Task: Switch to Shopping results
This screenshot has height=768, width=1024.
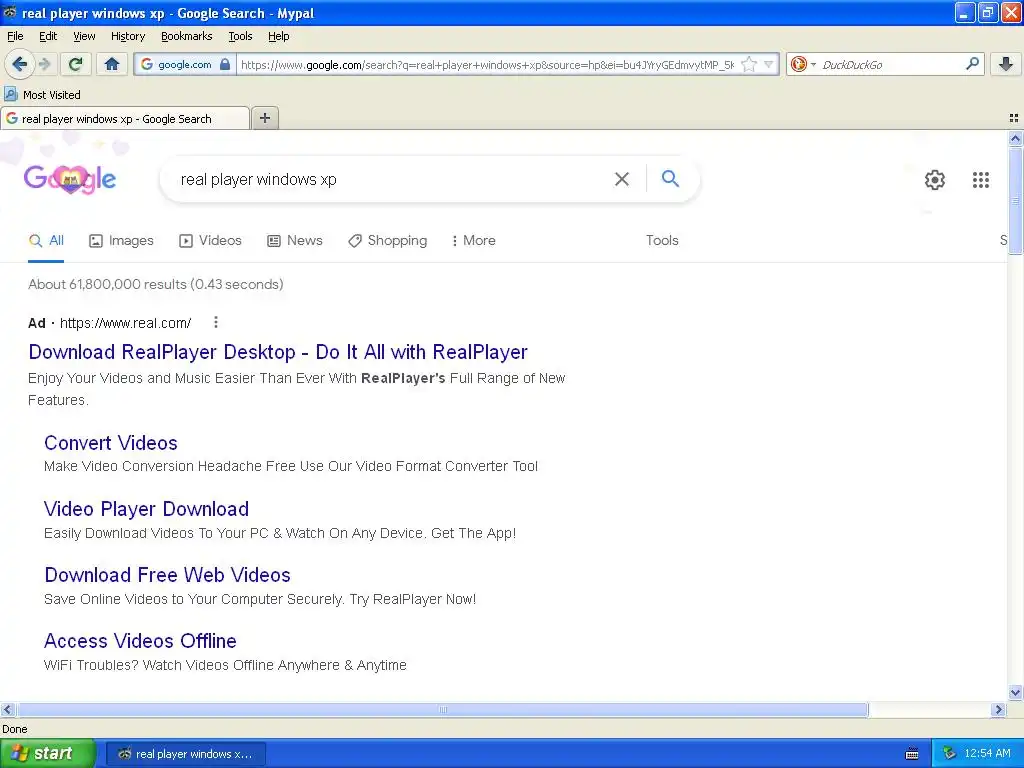Action: tap(387, 240)
